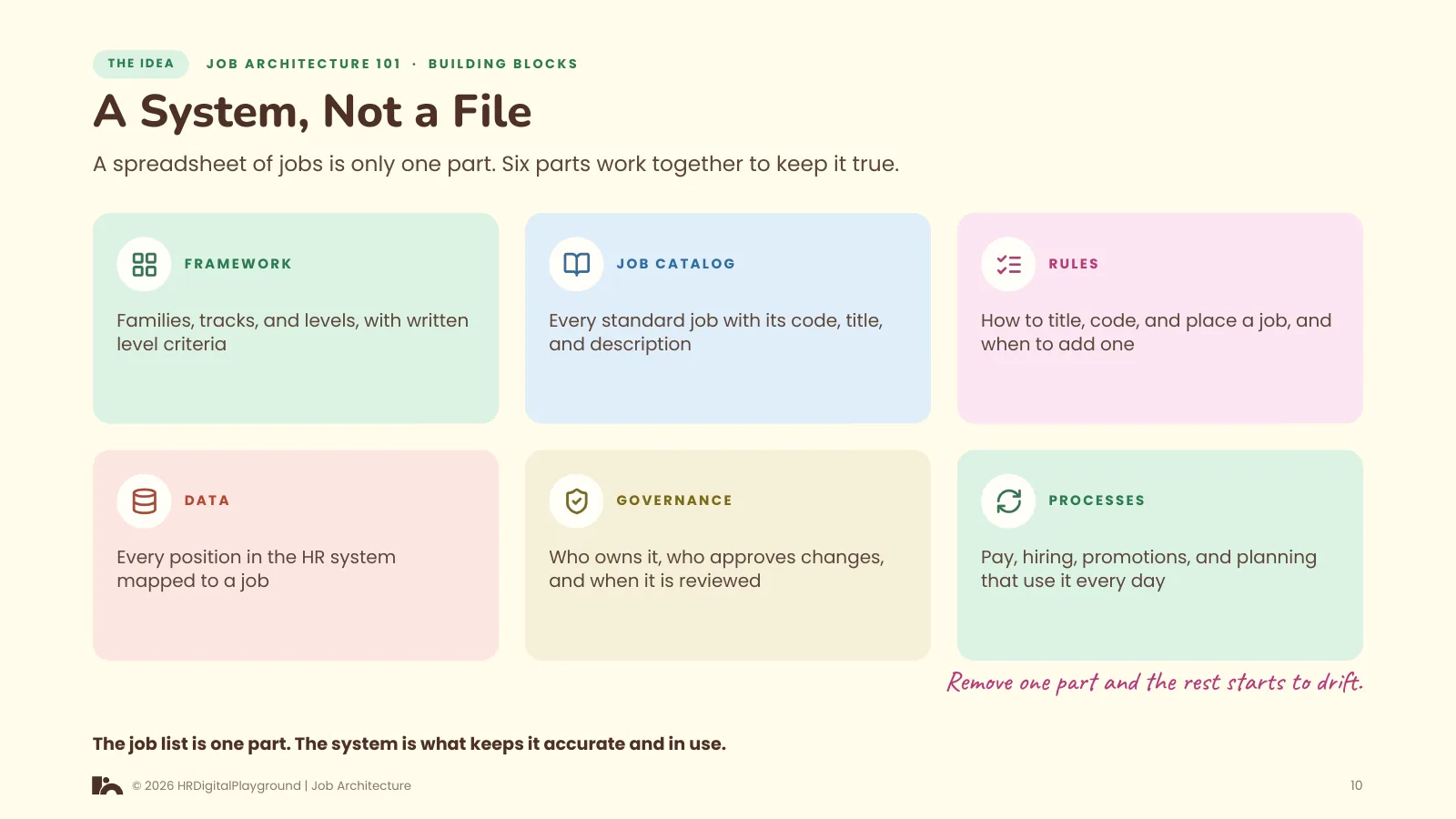1456x819 pixels.
Task: Click the Job Catalog open-book icon
Action: [x=576, y=264]
